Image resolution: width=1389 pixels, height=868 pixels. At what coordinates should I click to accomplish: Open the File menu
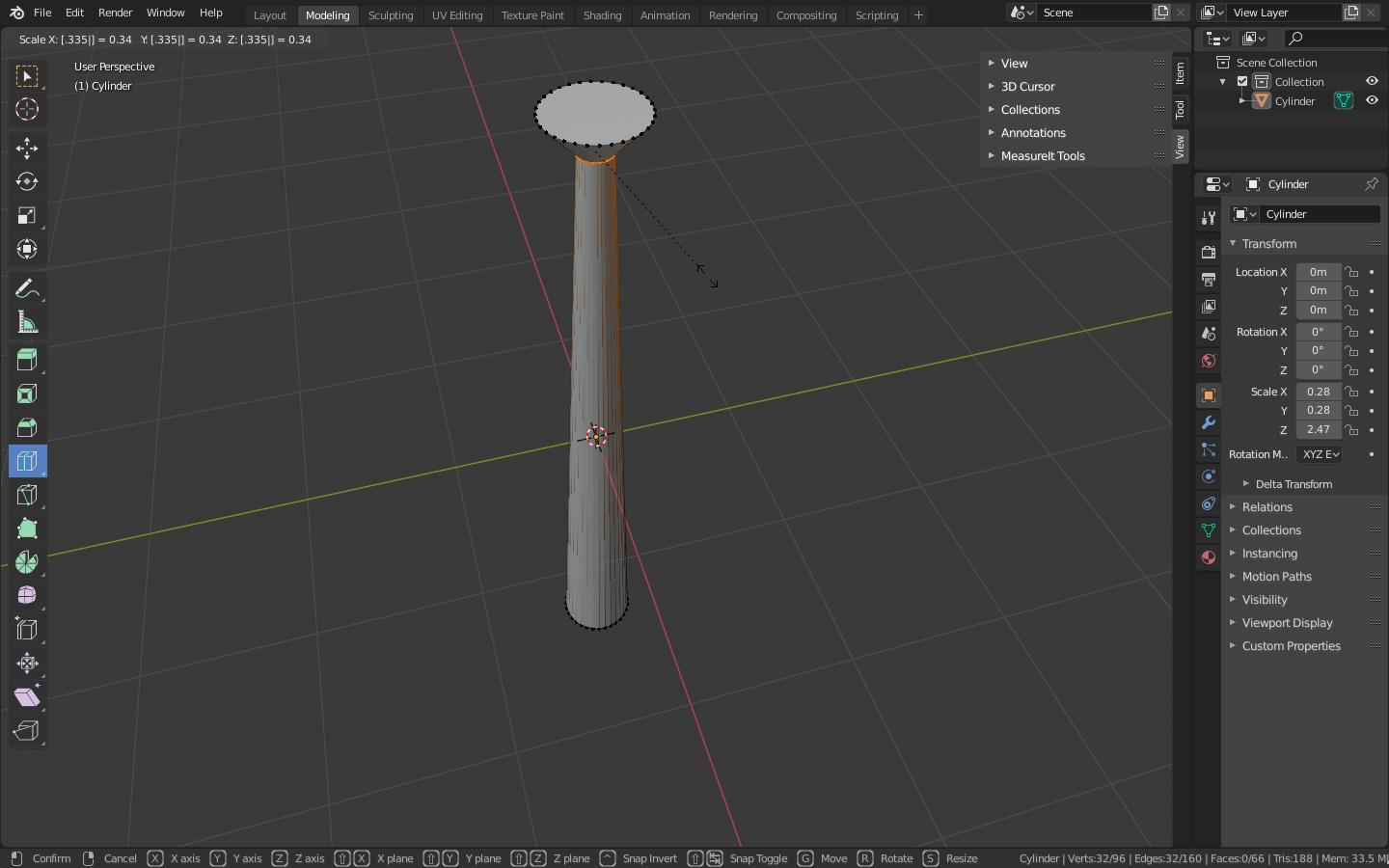coord(42,13)
